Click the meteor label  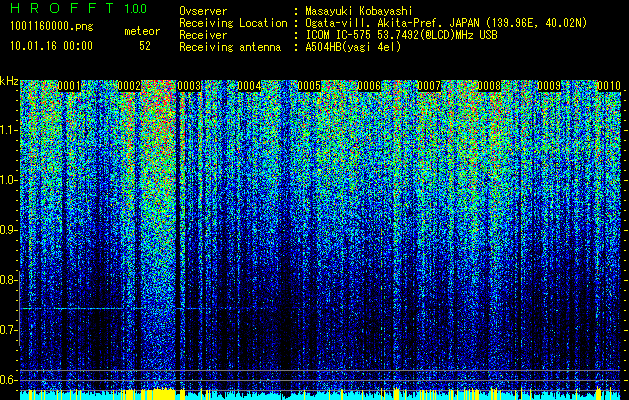[142, 31]
